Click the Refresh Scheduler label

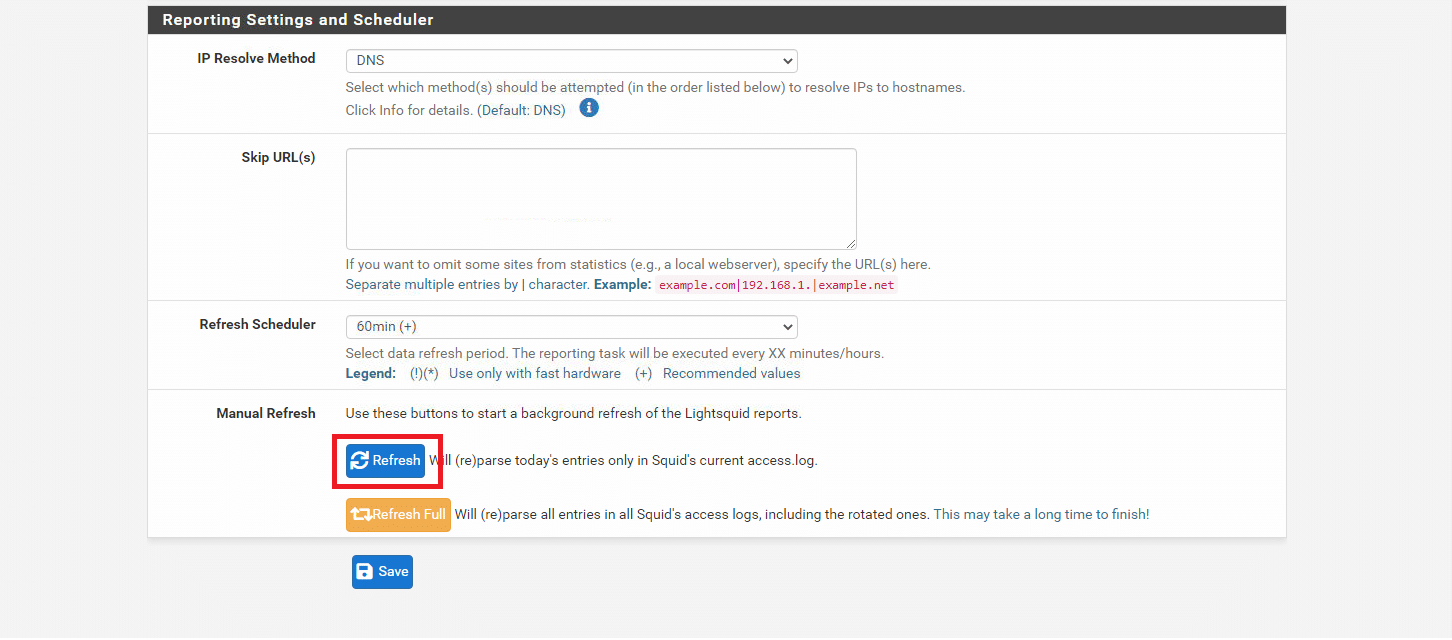258,324
